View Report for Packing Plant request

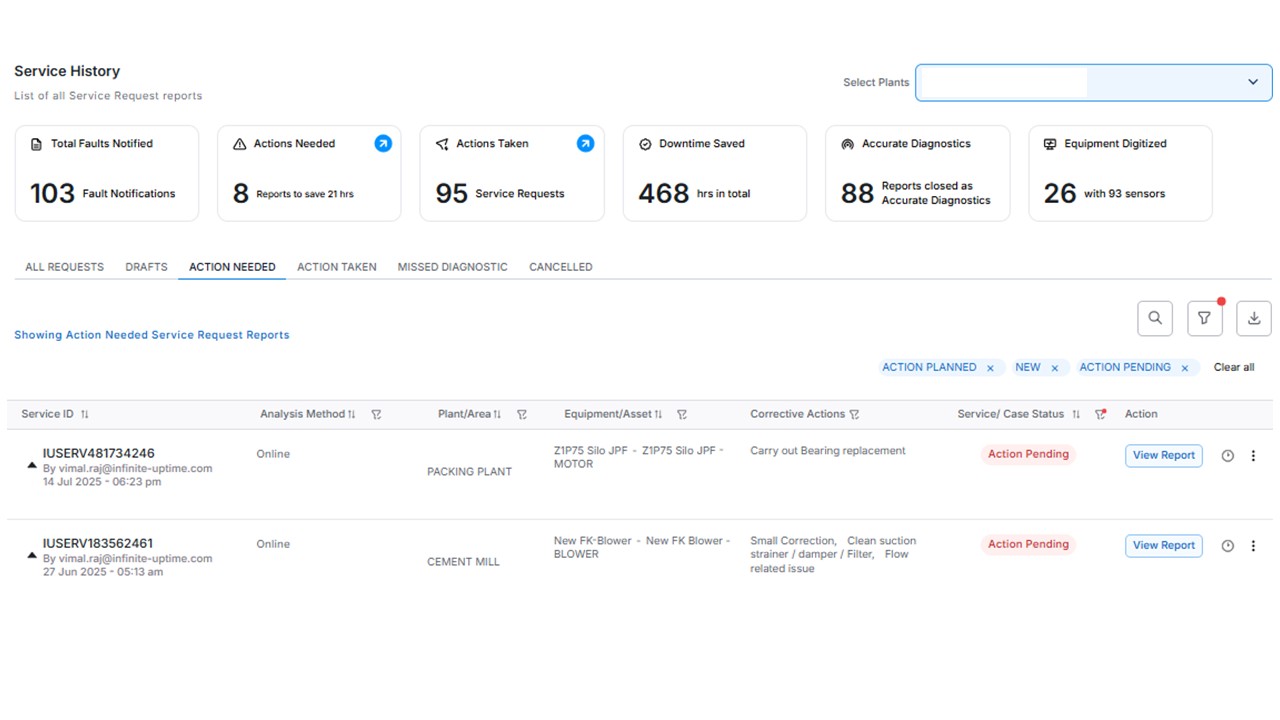click(1163, 455)
